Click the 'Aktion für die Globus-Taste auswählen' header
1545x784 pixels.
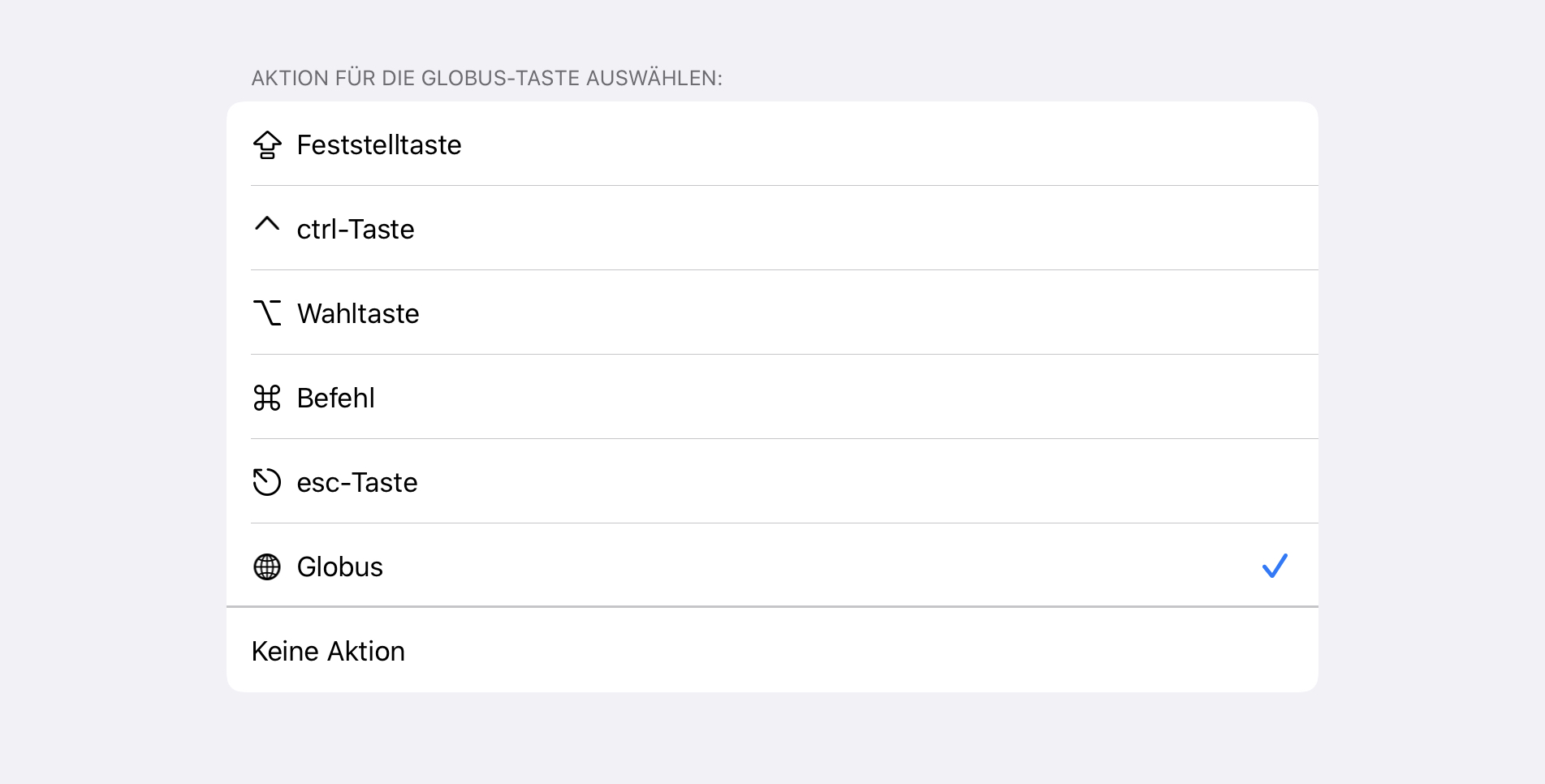(x=486, y=78)
